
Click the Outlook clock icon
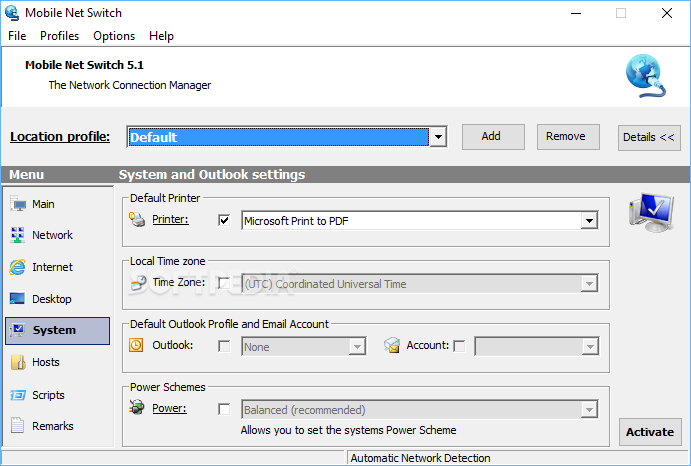[x=136, y=345]
